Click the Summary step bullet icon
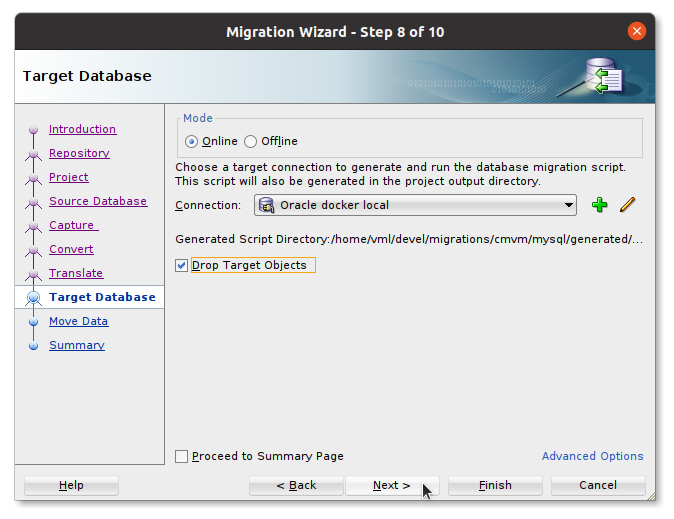The image size is (674, 519). pyautogui.click(x=34, y=346)
